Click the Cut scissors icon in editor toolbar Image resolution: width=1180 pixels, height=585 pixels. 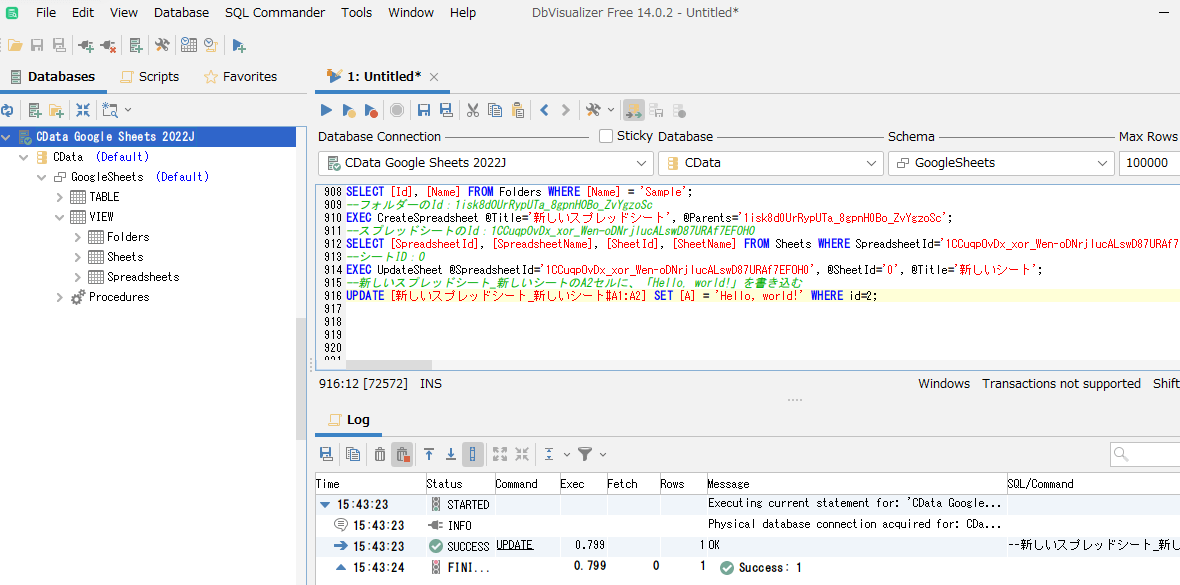coord(473,110)
